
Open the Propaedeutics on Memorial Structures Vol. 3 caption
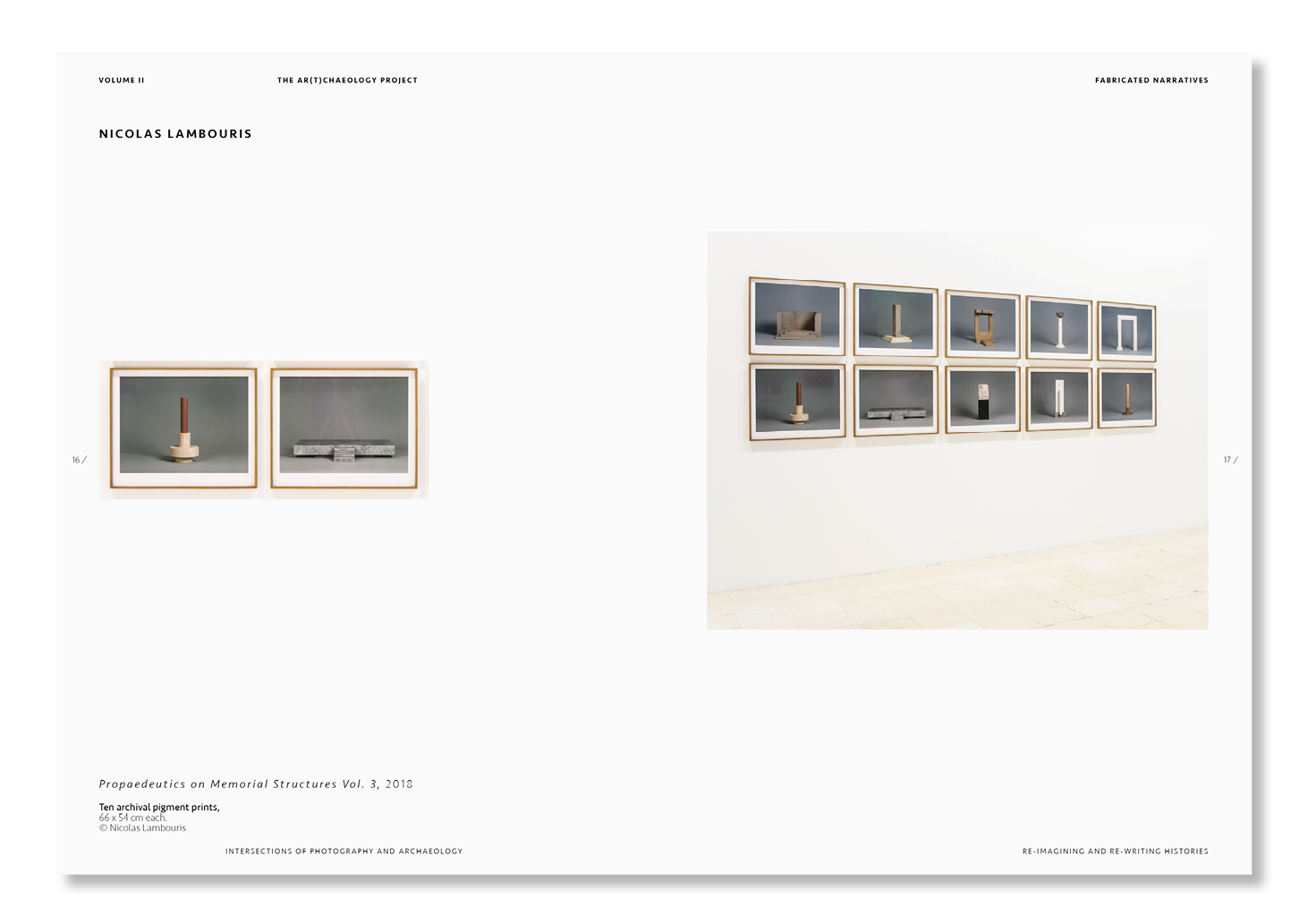[255, 784]
